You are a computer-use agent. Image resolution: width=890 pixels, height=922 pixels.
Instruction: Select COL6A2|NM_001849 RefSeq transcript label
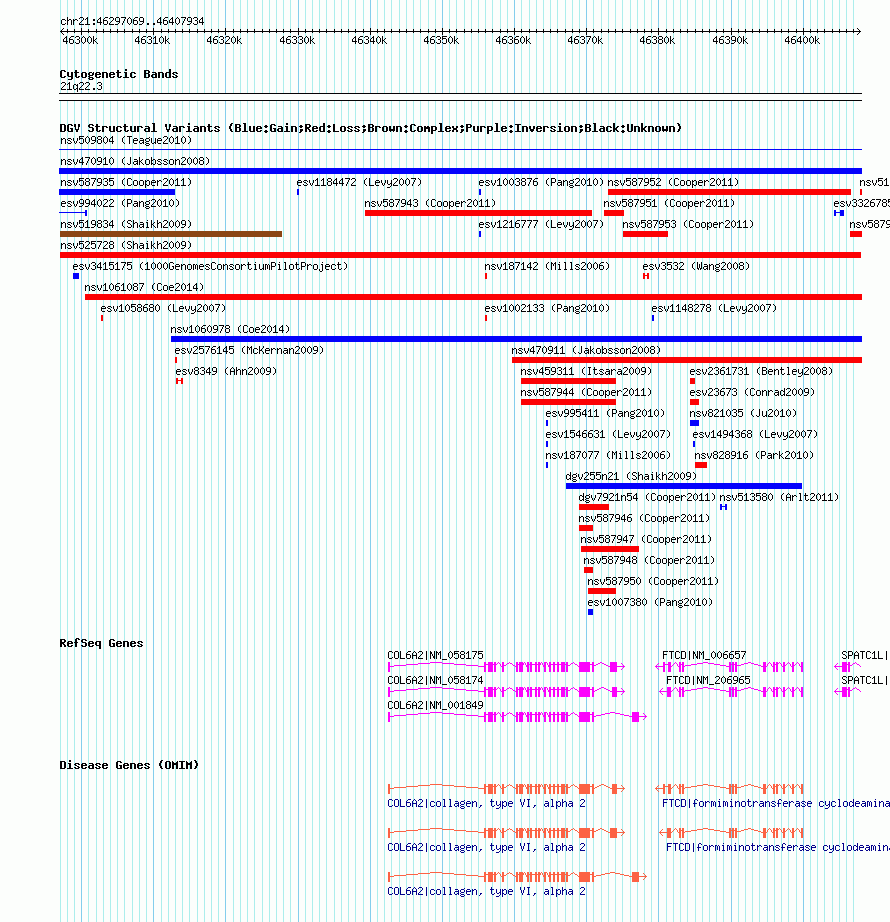tap(435, 706)
